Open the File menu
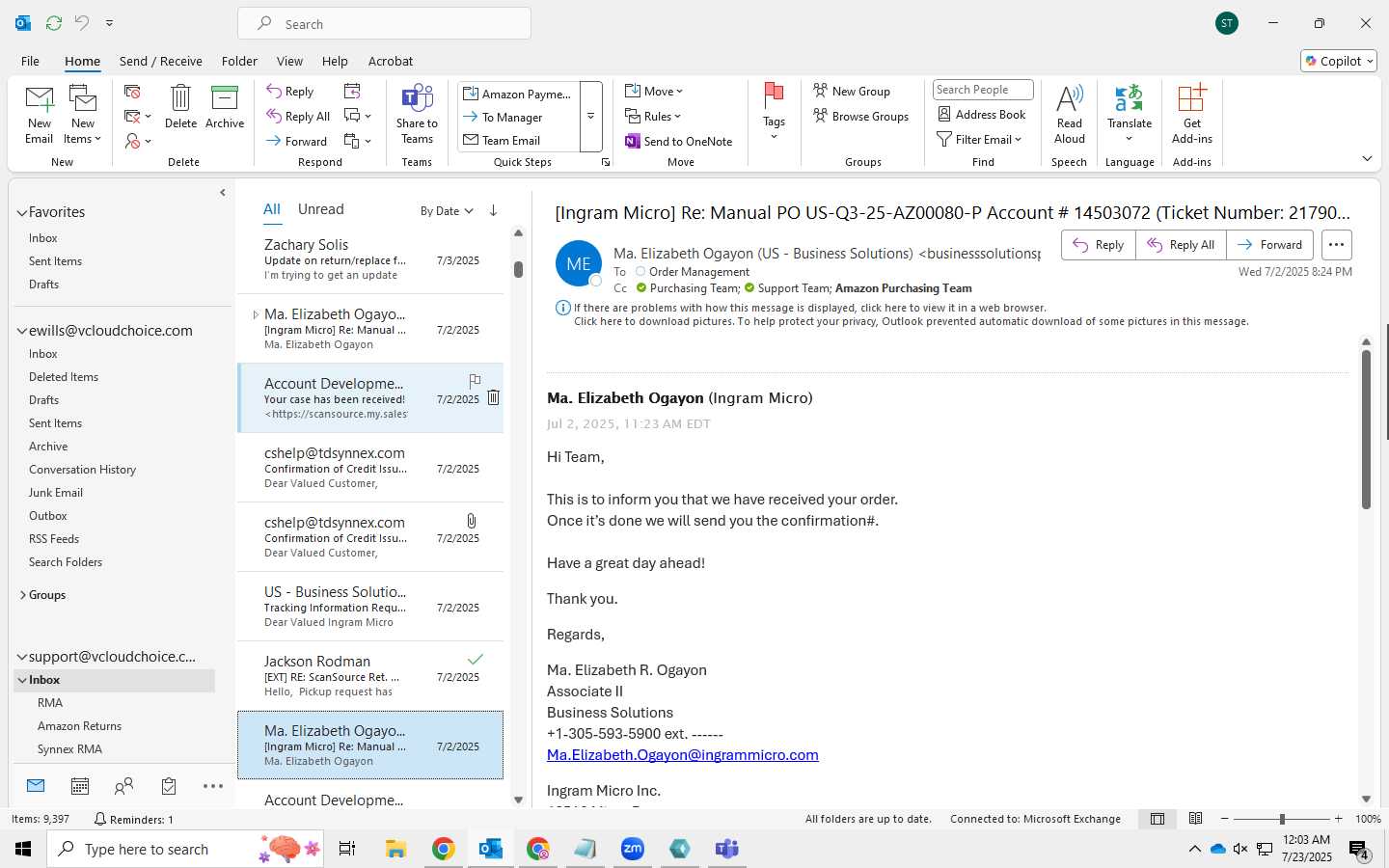Viewport: 1389px width, 868px height. [31, 61]
